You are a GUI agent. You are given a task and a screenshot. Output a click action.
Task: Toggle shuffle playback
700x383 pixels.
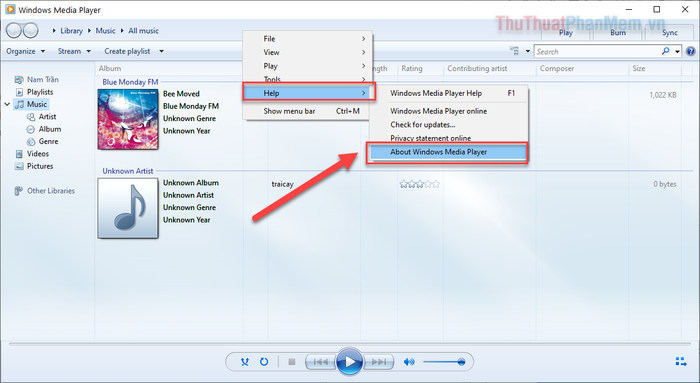245,362
